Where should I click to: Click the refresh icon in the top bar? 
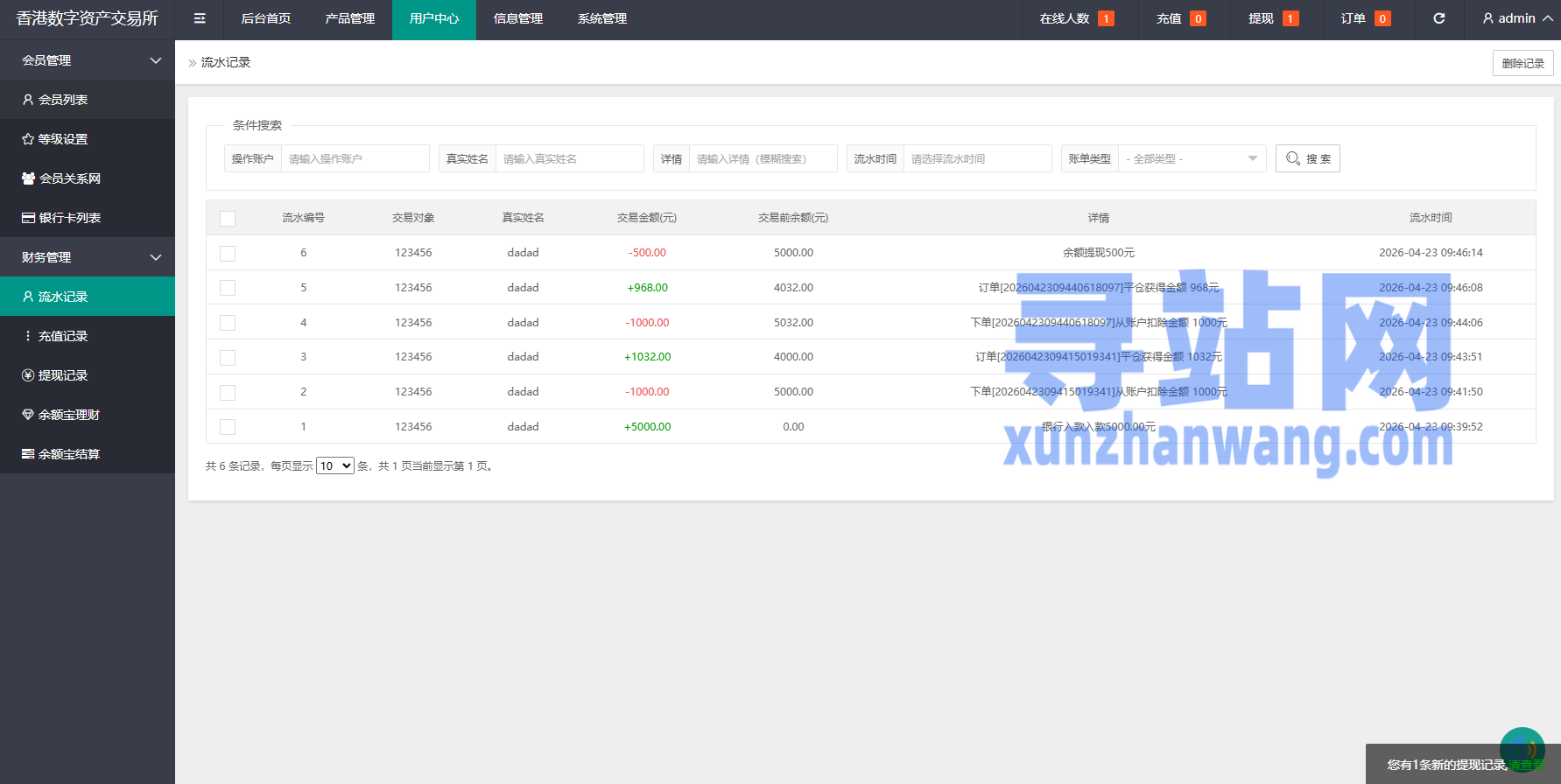click(1438, 18)
